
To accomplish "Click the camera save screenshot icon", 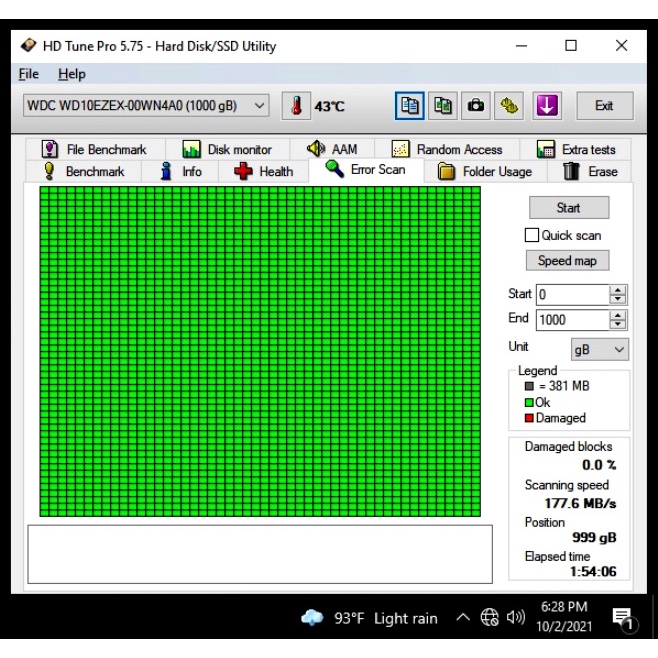I will point(477,105).
